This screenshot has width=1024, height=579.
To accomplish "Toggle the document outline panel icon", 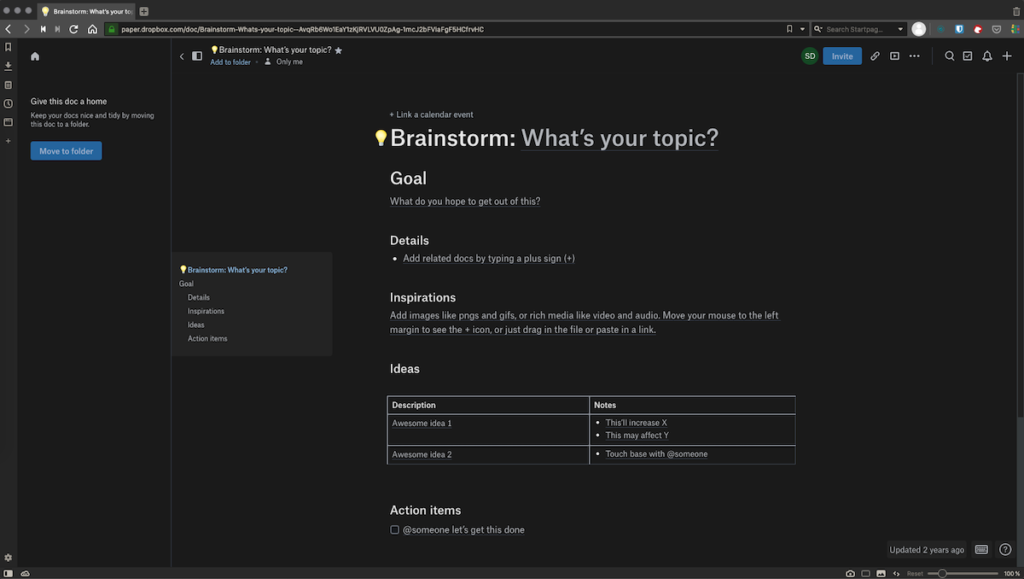I will coord(196,56).
